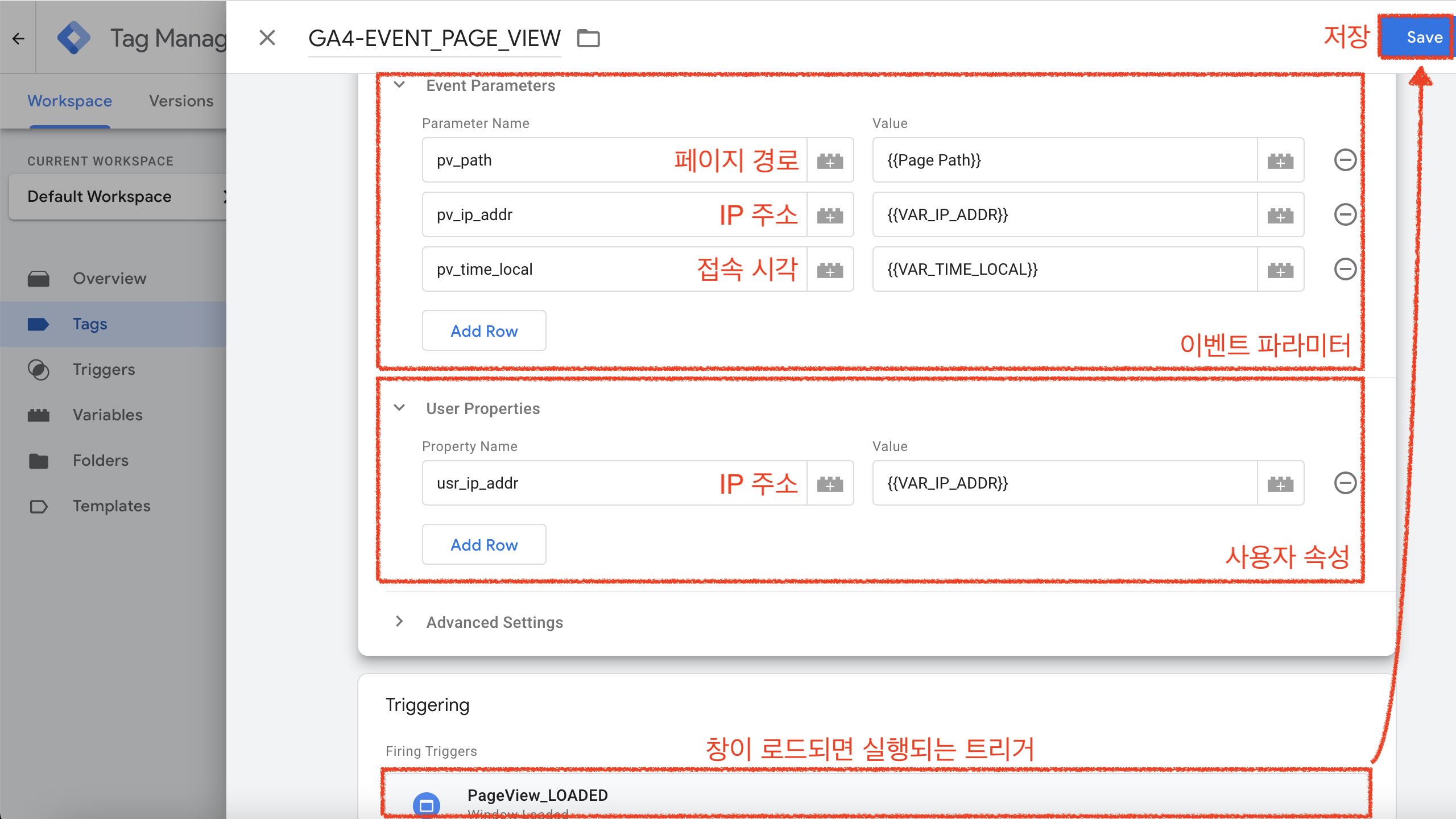Switch to the Versions tab

(181, 101)
